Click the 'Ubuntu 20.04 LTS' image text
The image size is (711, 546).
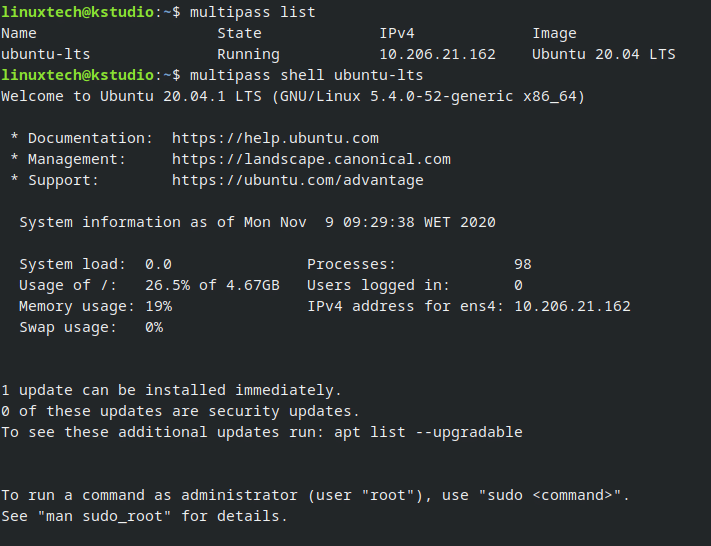tap(604, 54)
